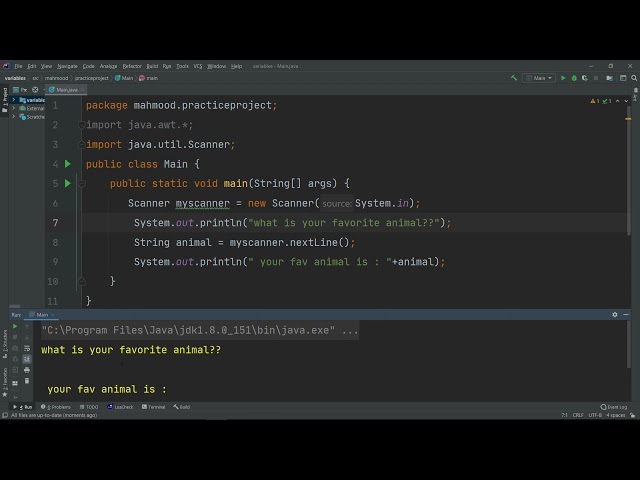Click the soft-wrap icon in Run console
The width and height of the screenshot is (640, 480).
tap(27, 348)
